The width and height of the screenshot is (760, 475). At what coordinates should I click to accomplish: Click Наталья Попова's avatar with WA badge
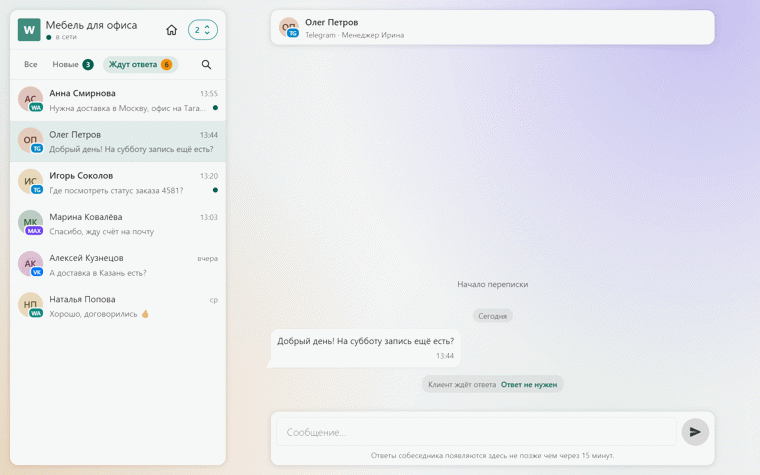click(31, 305)
